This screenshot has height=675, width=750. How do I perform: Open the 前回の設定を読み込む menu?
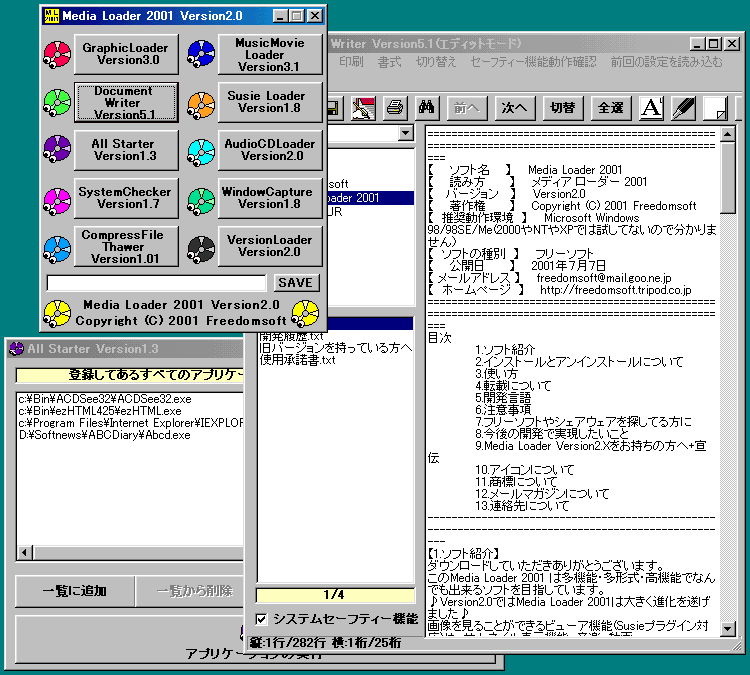click(666, 62)
